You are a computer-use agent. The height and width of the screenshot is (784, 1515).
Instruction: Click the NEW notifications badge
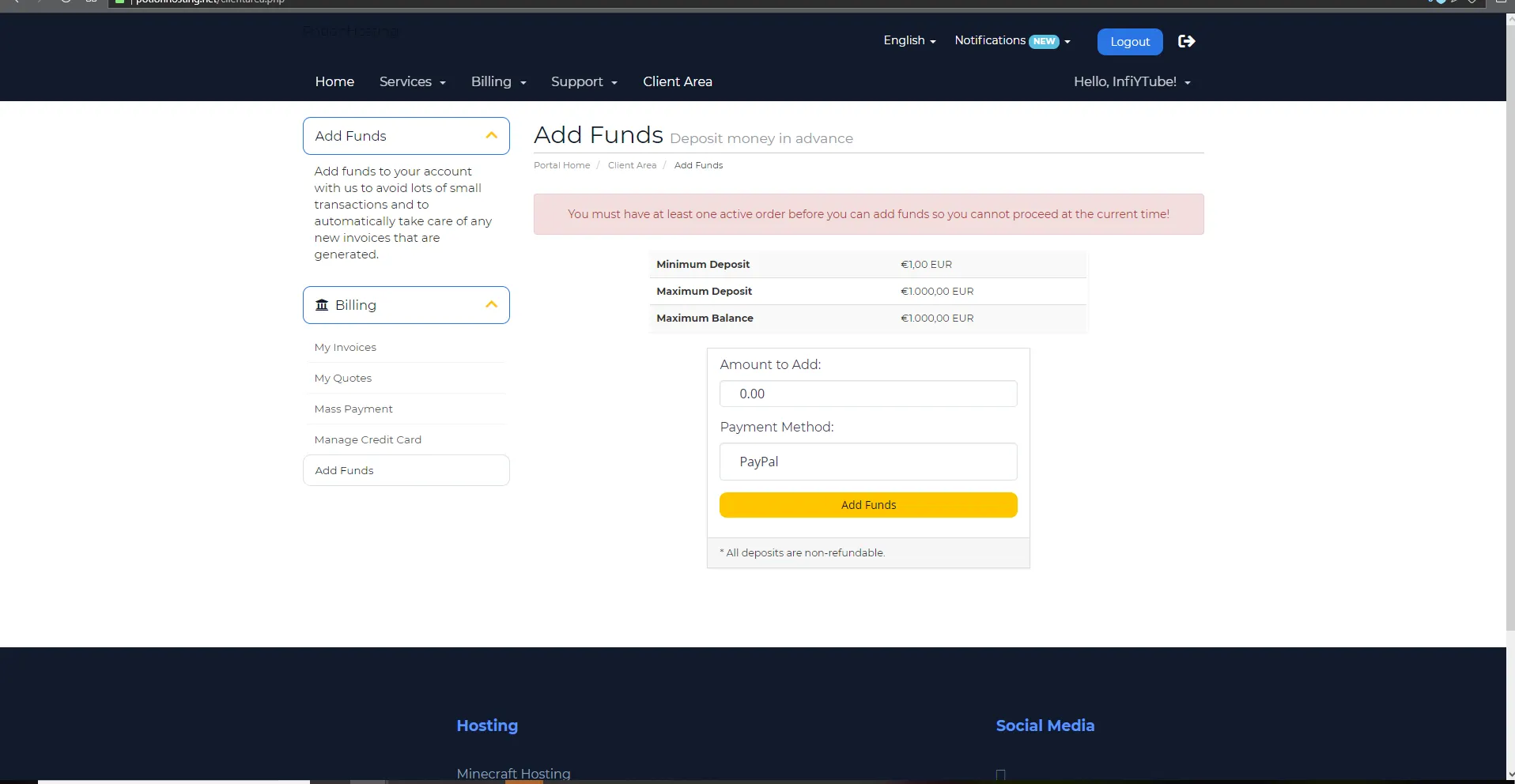click(x=1044, y=42)
